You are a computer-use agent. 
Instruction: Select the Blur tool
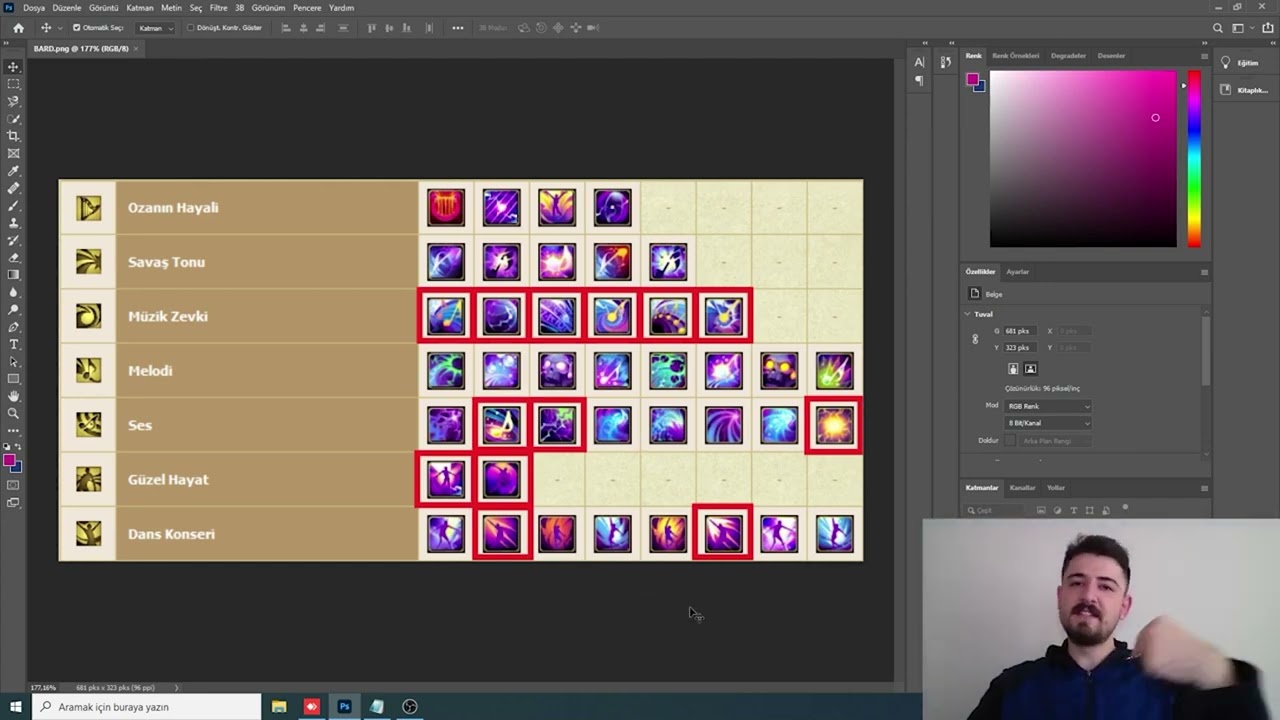click(x=13, y=292)
